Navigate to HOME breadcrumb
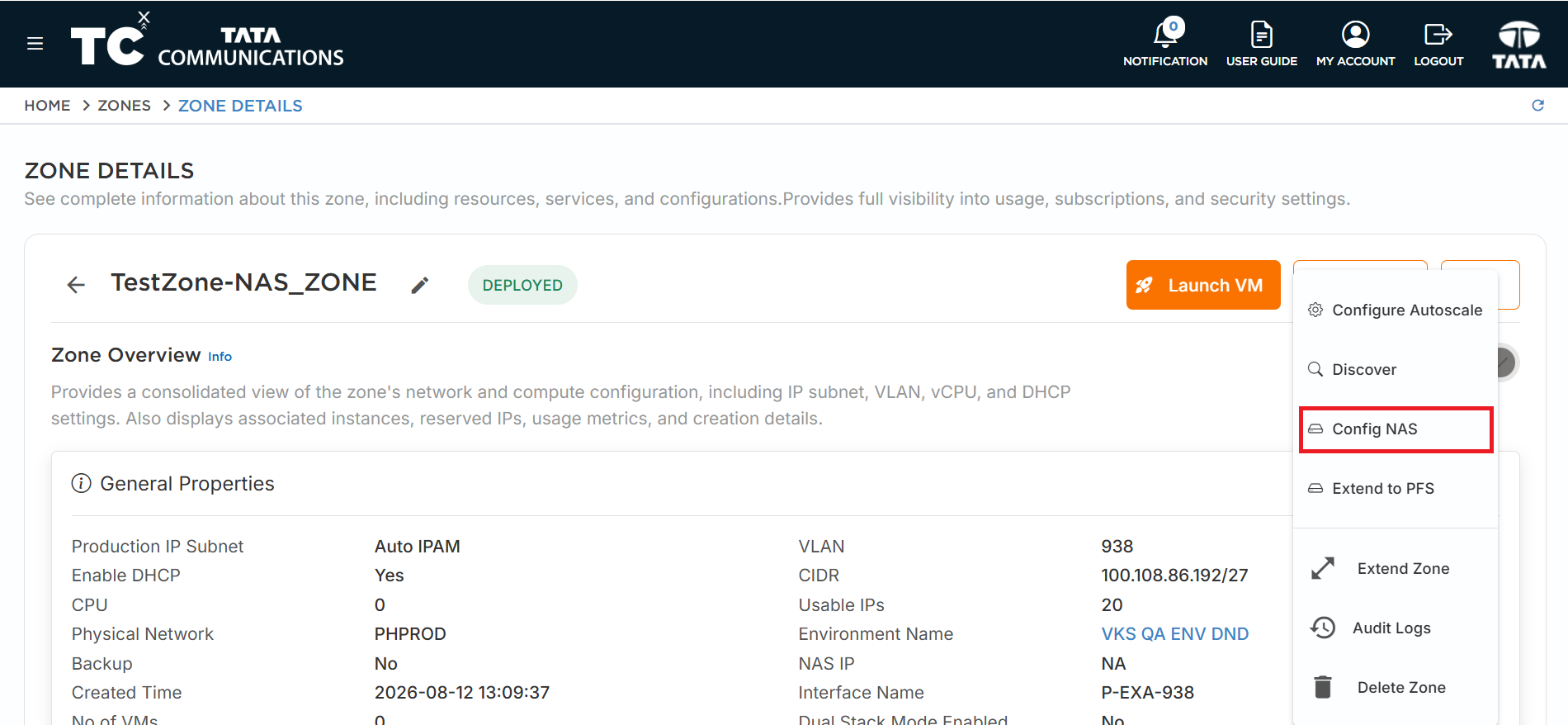The height and width of the screenshot is (725, 1568). (47, 106)
